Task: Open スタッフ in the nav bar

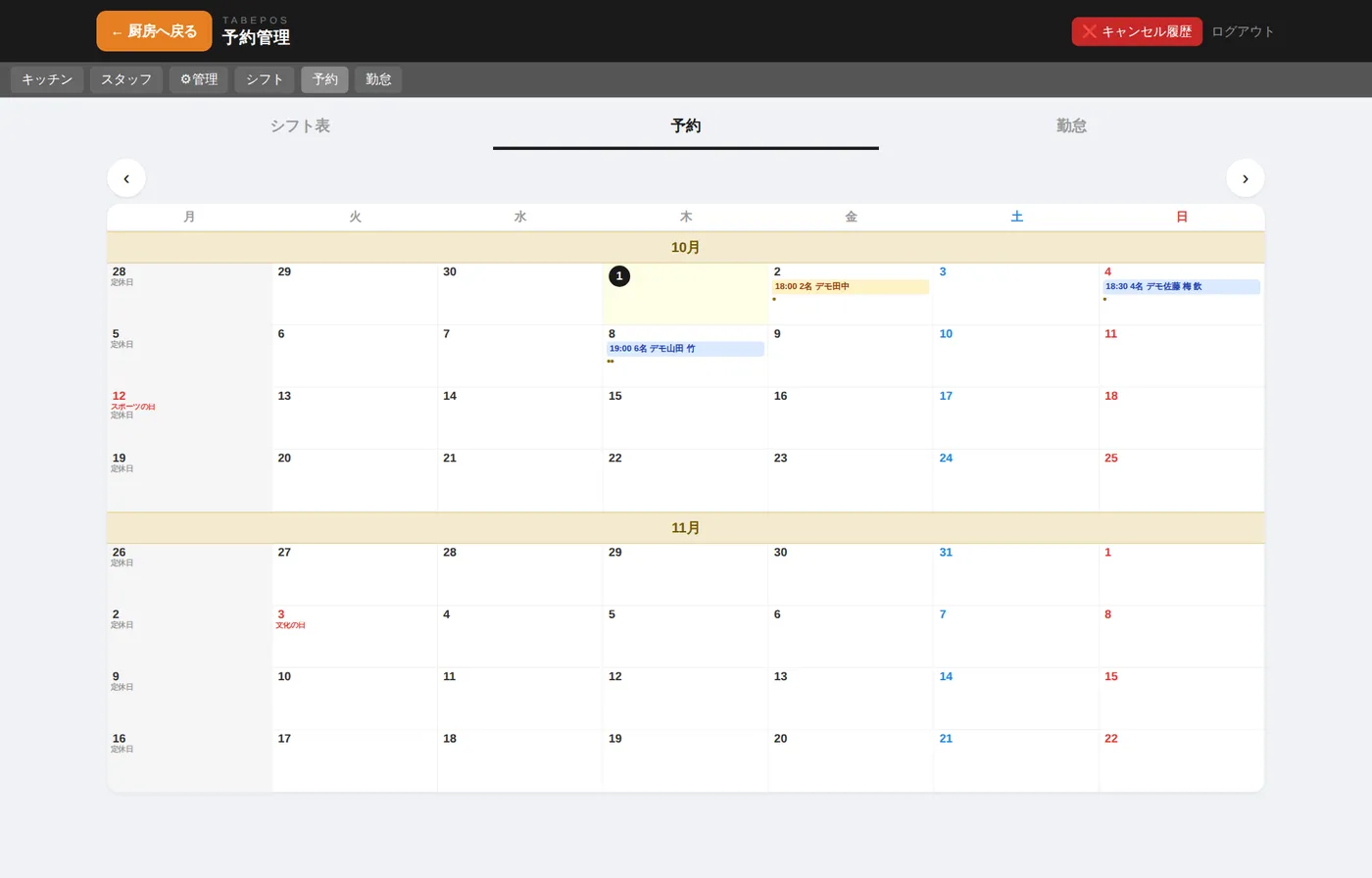Action: click(126, 79)
